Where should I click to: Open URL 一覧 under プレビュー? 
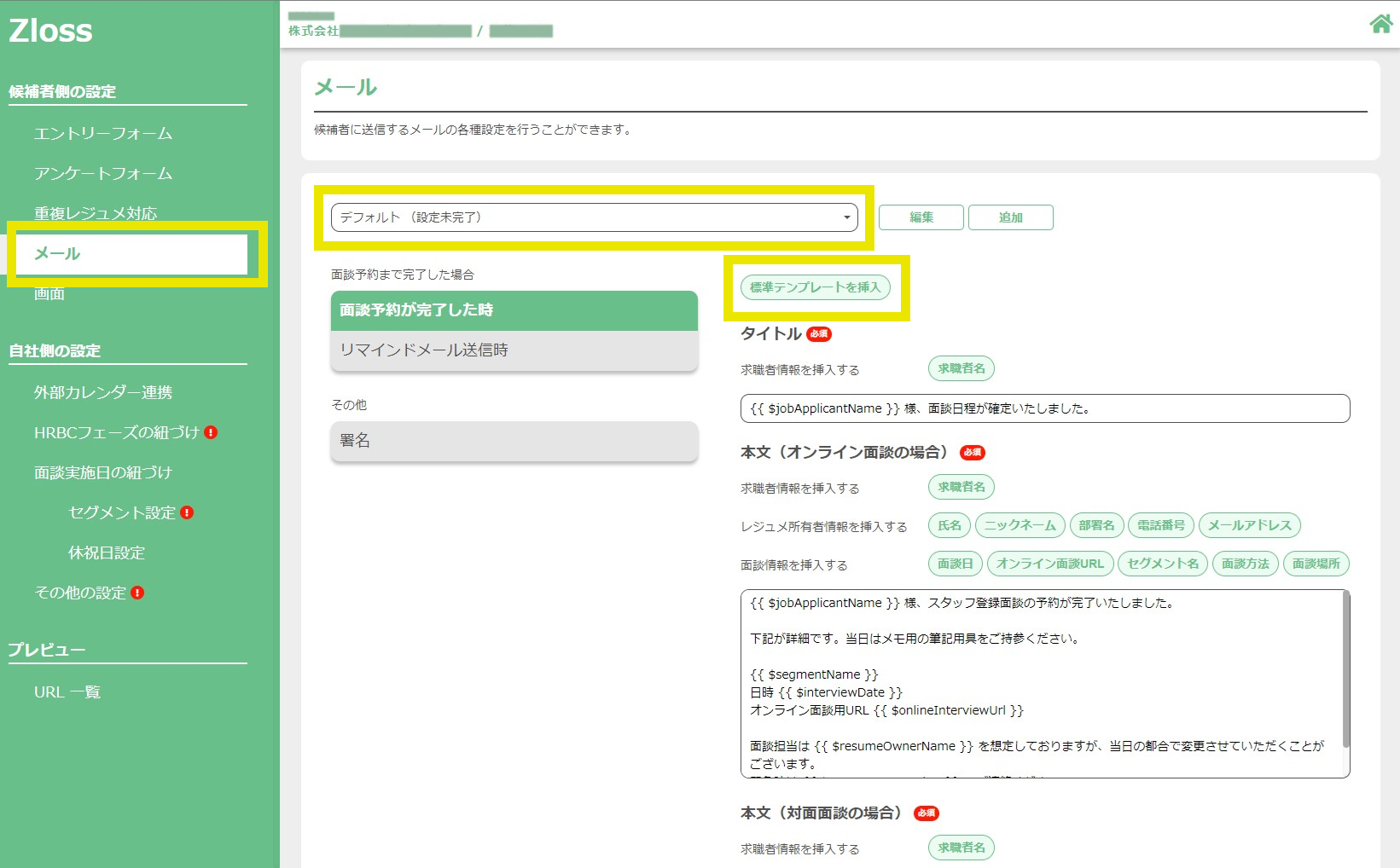(x=67, y=692)
